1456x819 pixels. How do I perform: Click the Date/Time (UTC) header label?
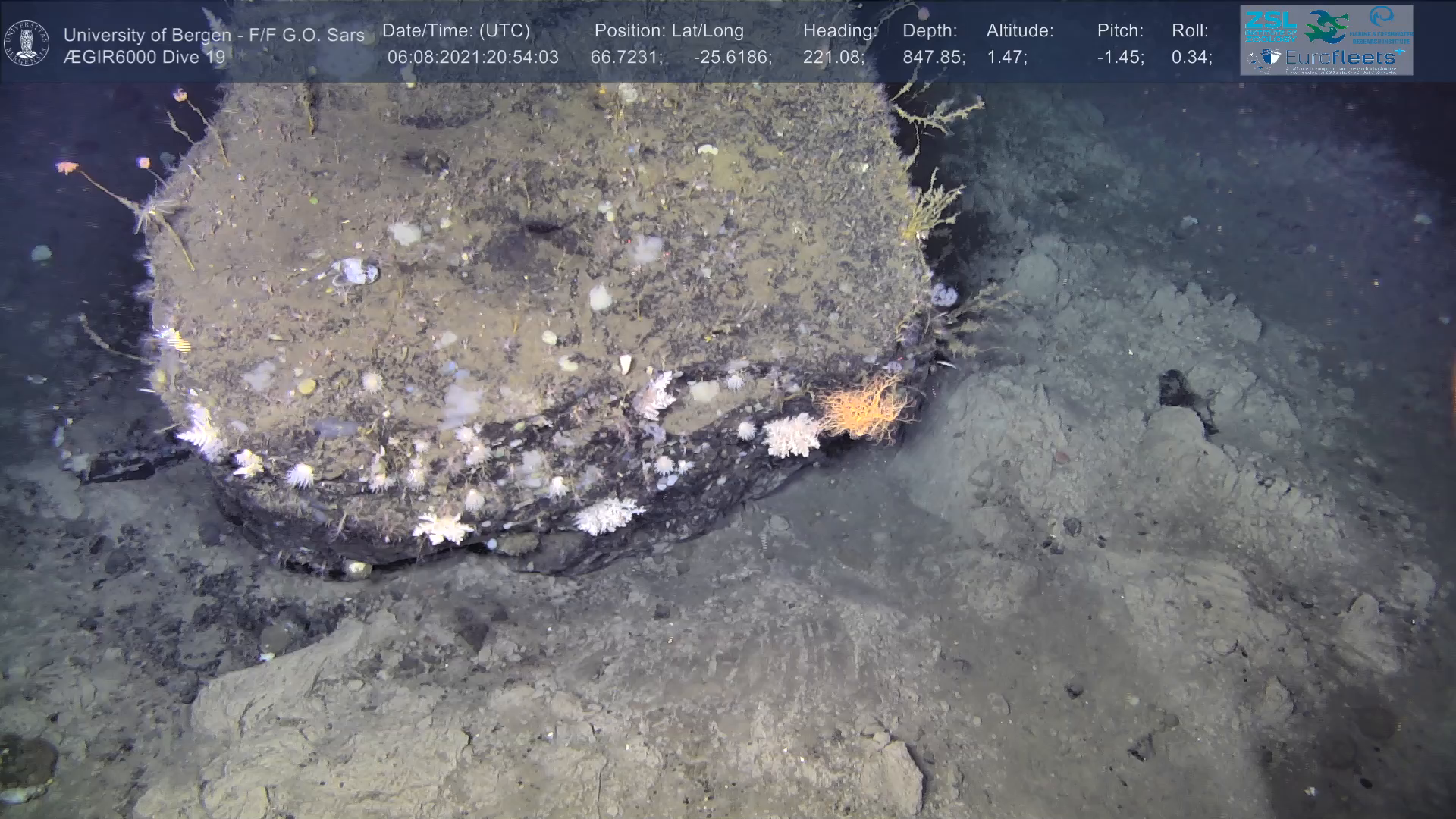point(456,31)
